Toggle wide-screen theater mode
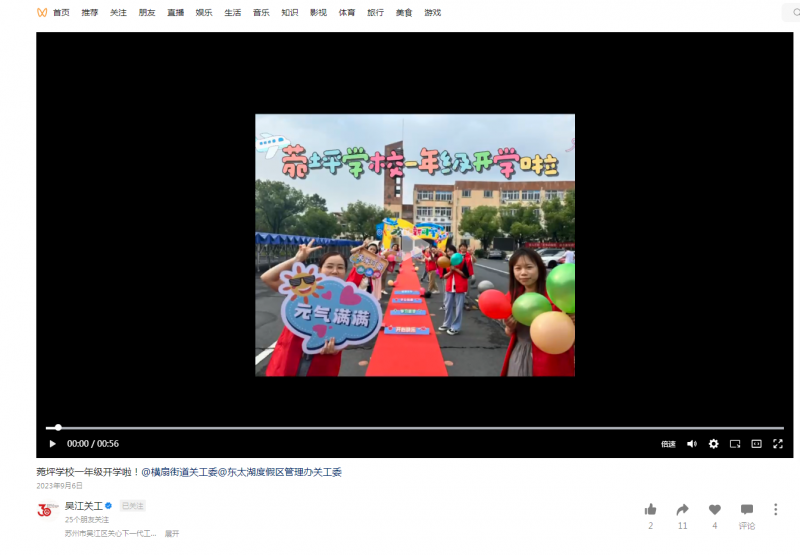This screenshot has width=800, height=555. tap(757, 444)
